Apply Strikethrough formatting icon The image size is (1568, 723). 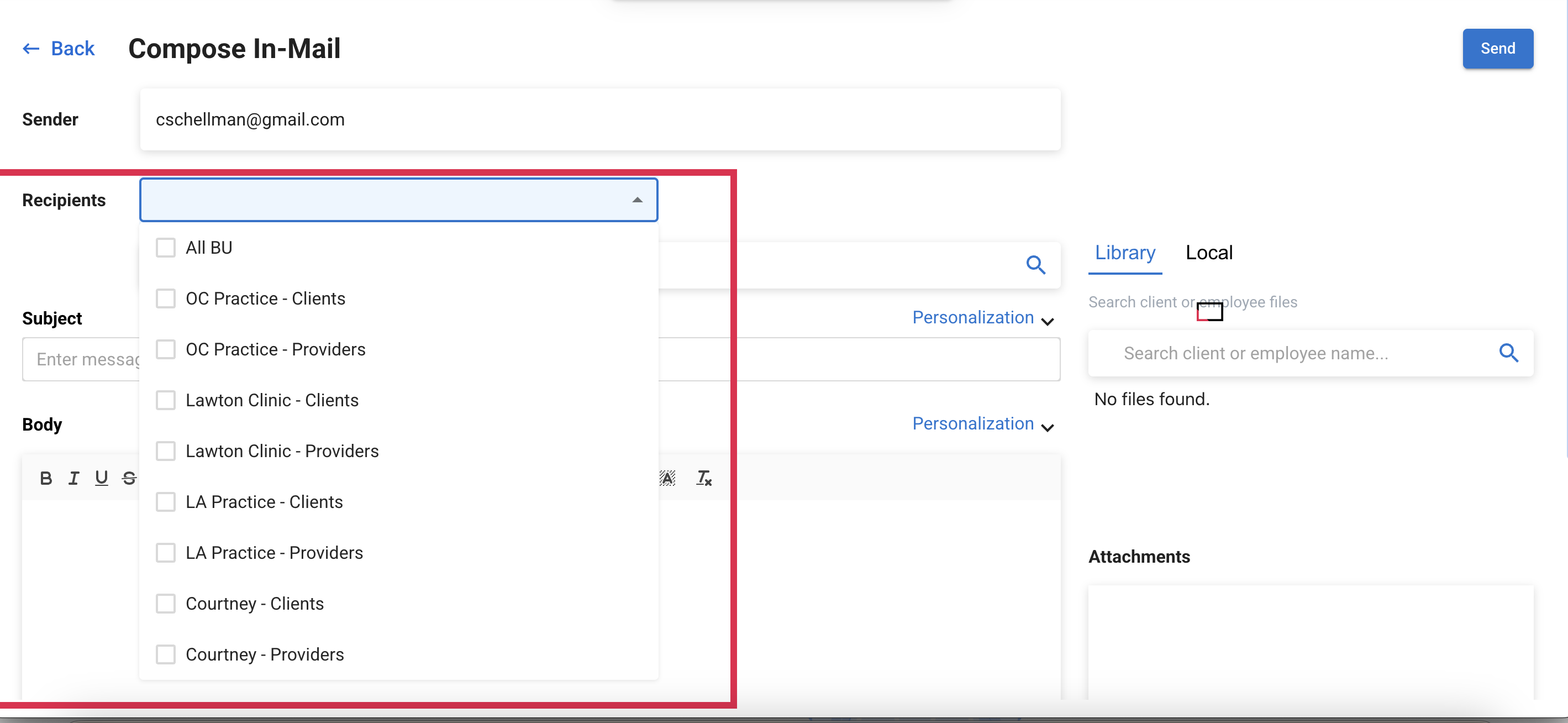click(x=129, y=478)
